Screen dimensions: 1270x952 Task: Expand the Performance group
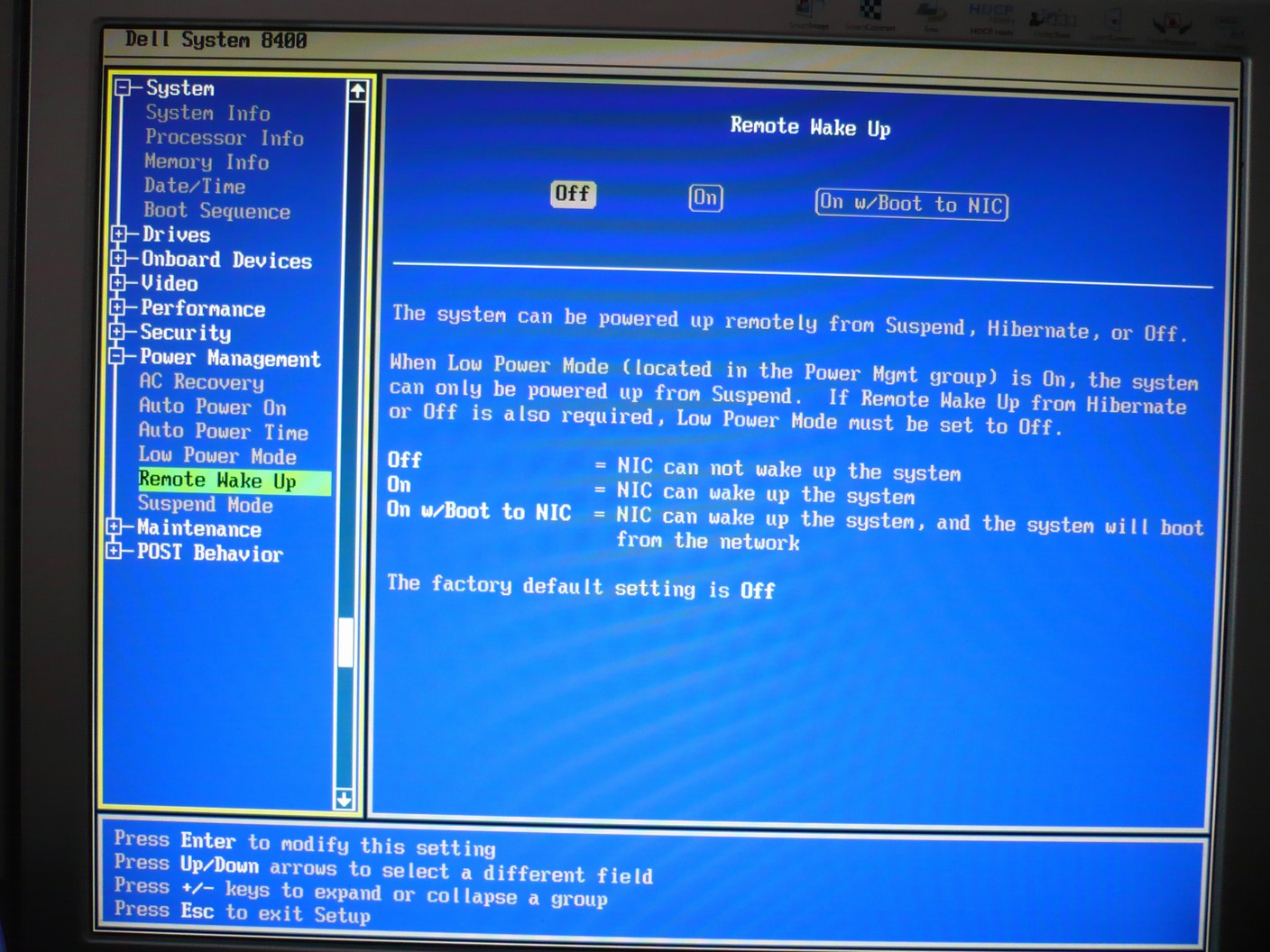pyautogui.click(x=117, y=307)
